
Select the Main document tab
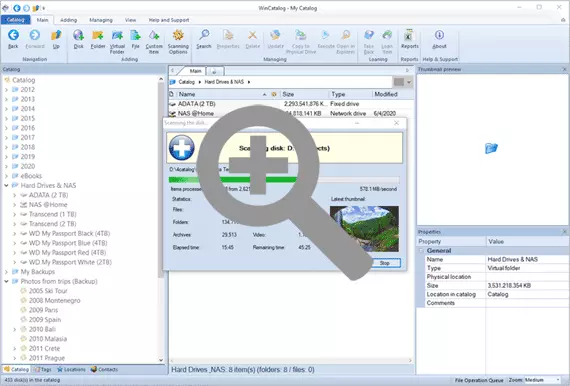click(x=195, y=71)
